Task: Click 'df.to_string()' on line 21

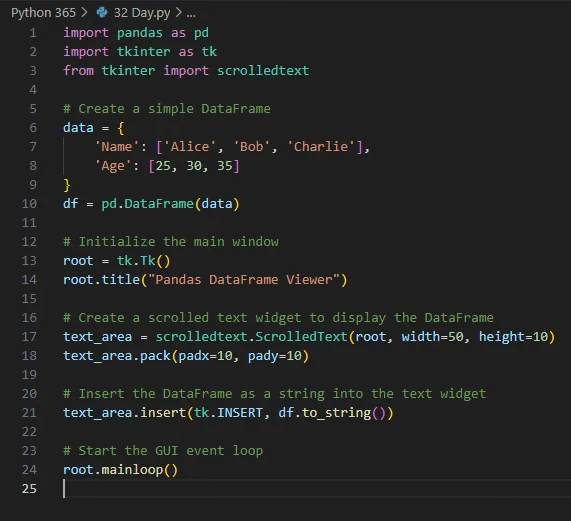Action: coord(332,413)
